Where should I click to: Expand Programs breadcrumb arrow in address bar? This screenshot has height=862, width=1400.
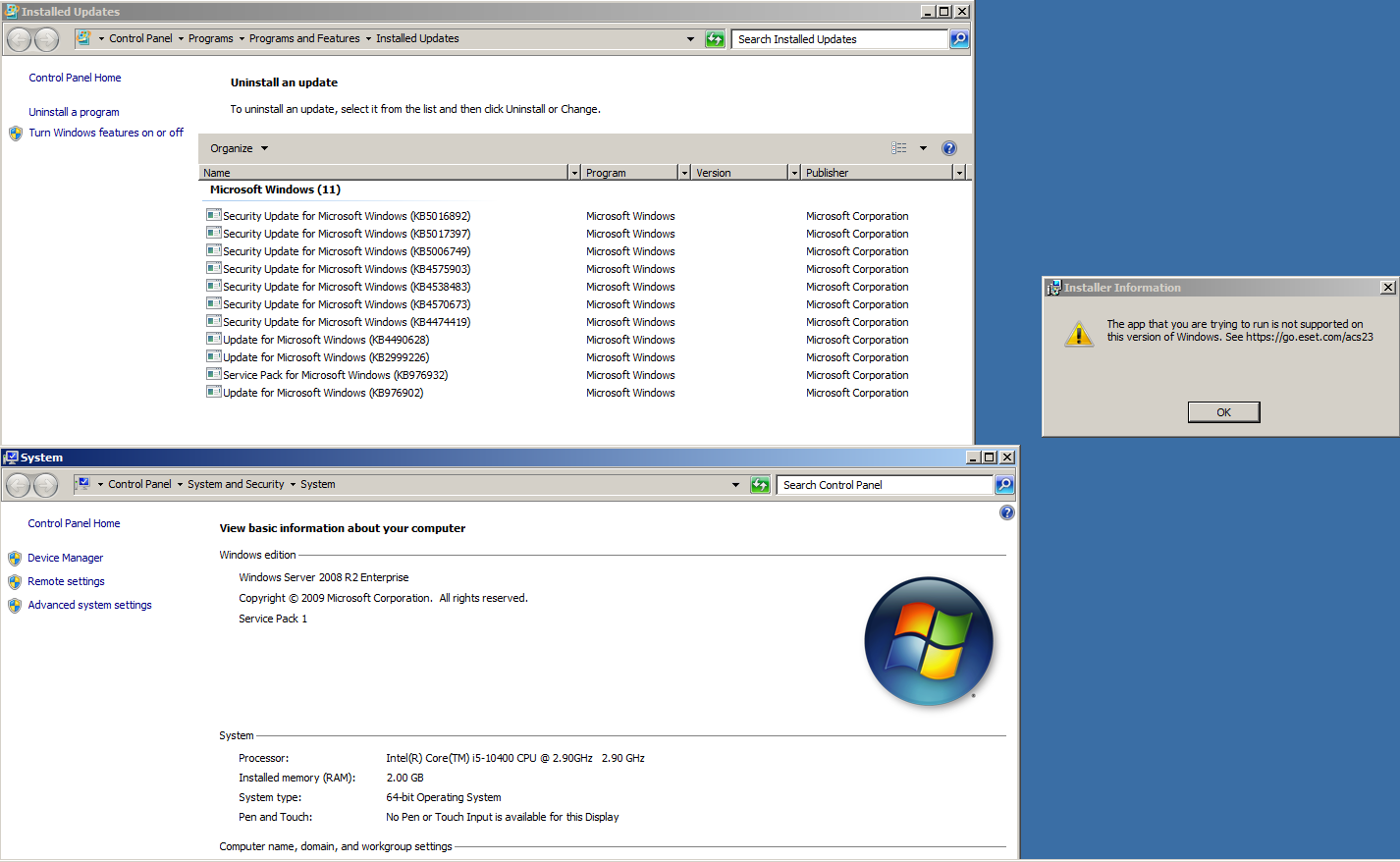[242, 39]
